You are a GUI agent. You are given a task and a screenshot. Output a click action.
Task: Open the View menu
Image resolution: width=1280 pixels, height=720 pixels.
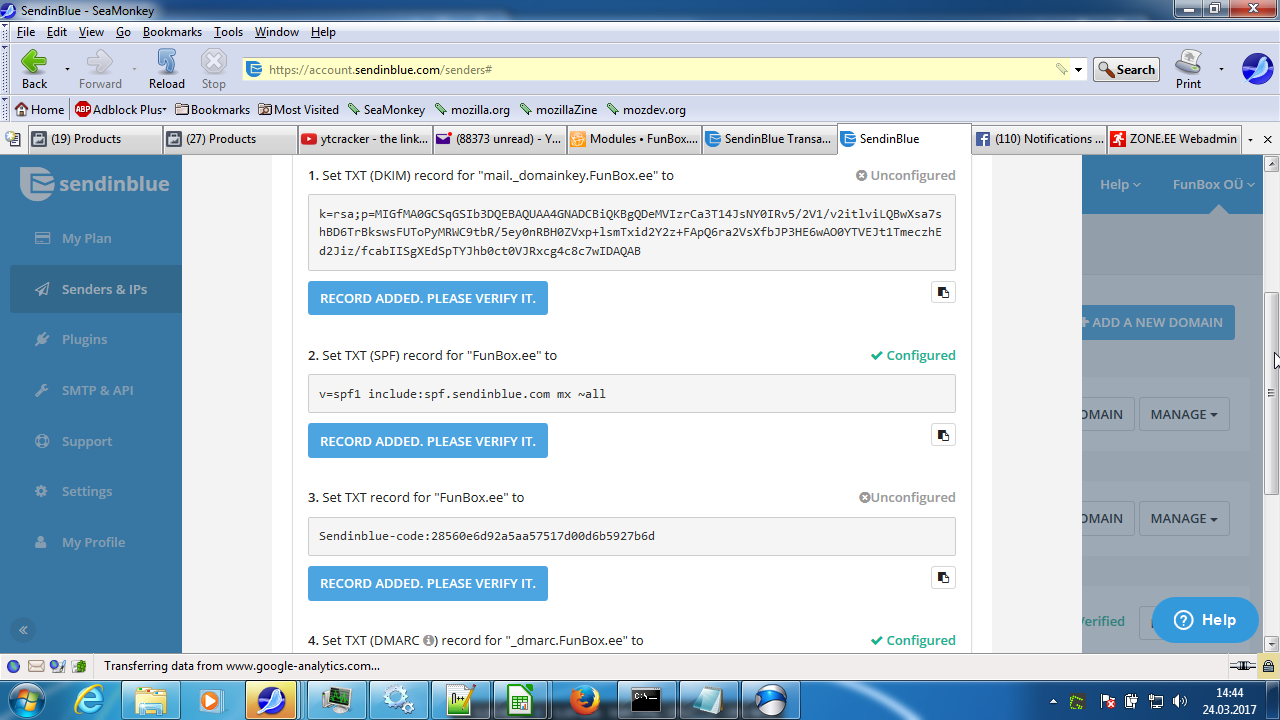pos(91,32)
